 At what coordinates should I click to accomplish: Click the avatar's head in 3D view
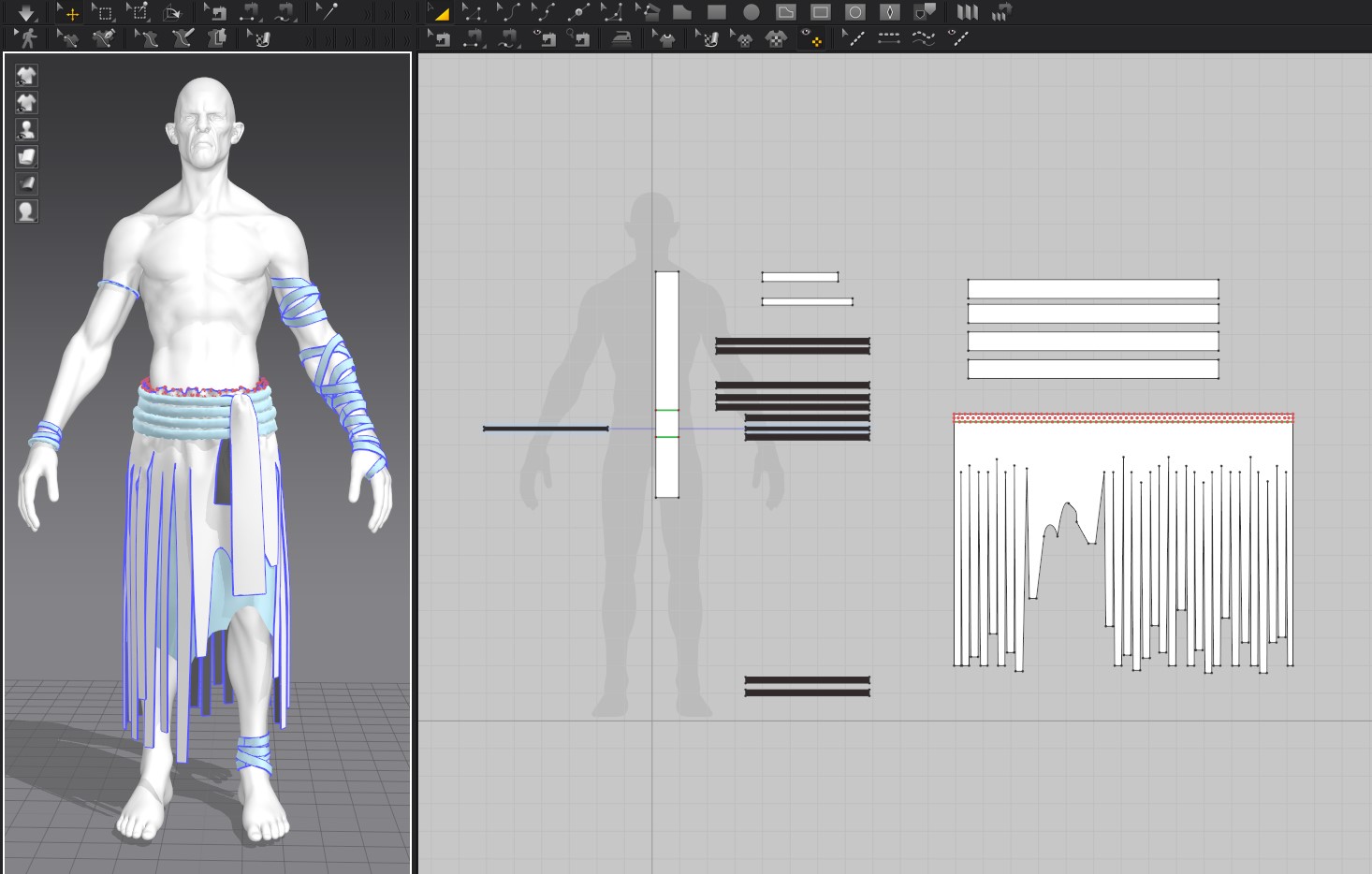tap(204, 122)
